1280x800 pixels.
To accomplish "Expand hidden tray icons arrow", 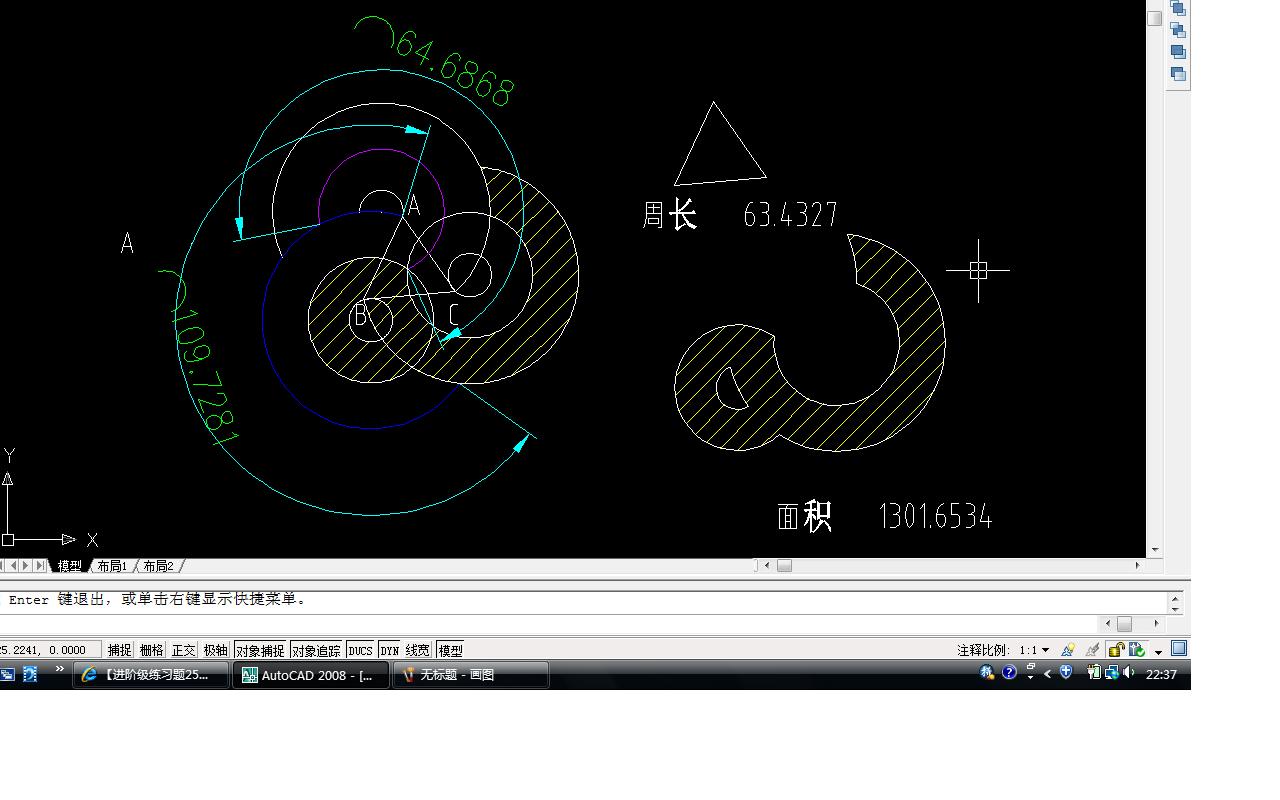I will point(1047,673).
